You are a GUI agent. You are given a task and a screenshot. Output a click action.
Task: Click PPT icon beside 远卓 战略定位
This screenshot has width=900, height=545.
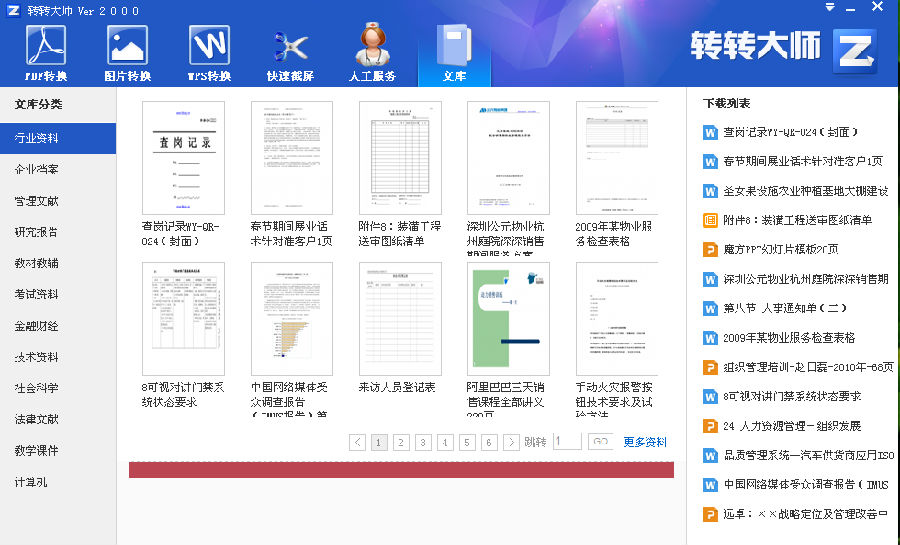[710, 514]
